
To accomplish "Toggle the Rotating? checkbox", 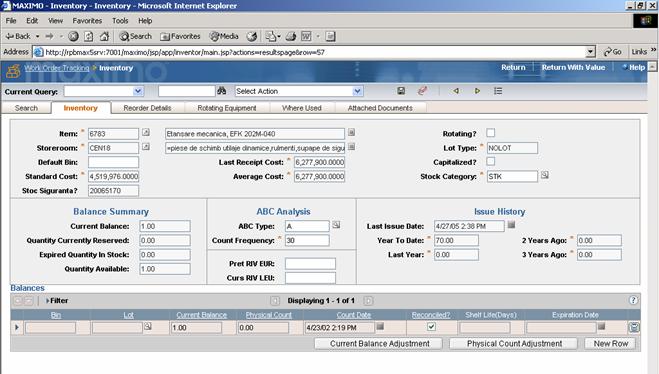I will (x=490, y=133).
